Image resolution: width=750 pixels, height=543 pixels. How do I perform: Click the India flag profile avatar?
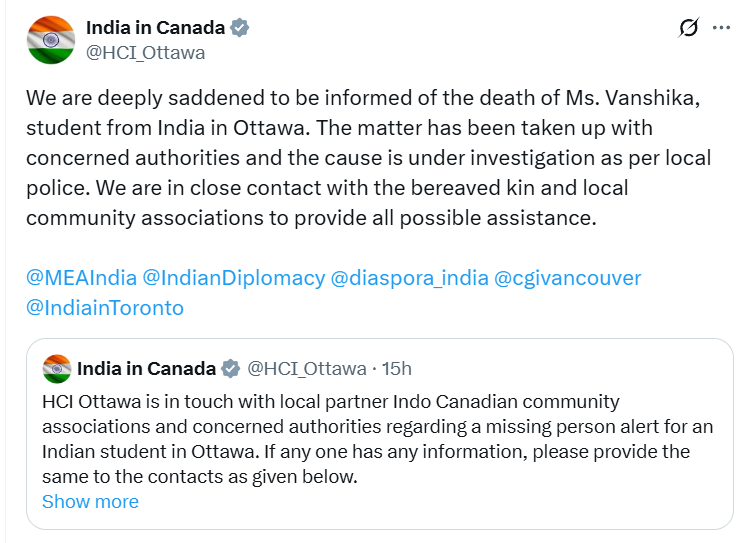pyautogui.click(x=50, y=40)
